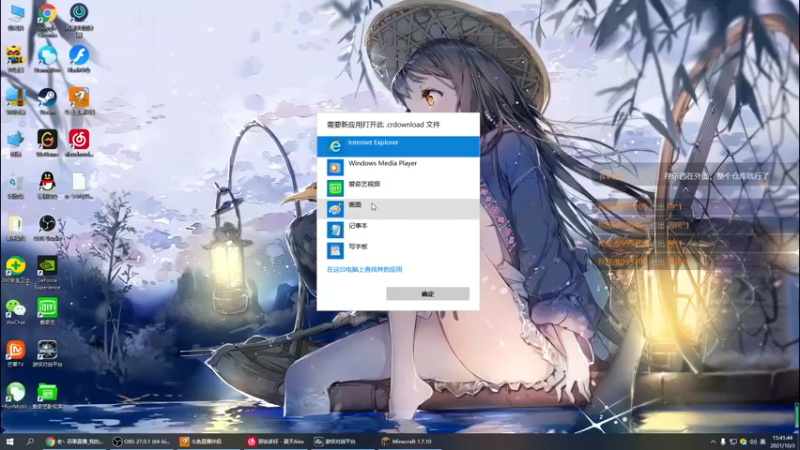800x450 pixels.
Task: Switch to the orange live-stream taskbar window
Action: 208,441
